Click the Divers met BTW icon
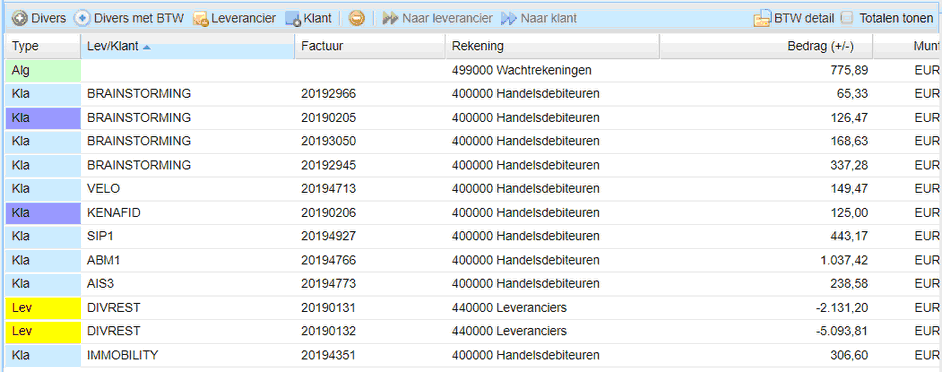942x372 pixels. click(x=82, y=19)
